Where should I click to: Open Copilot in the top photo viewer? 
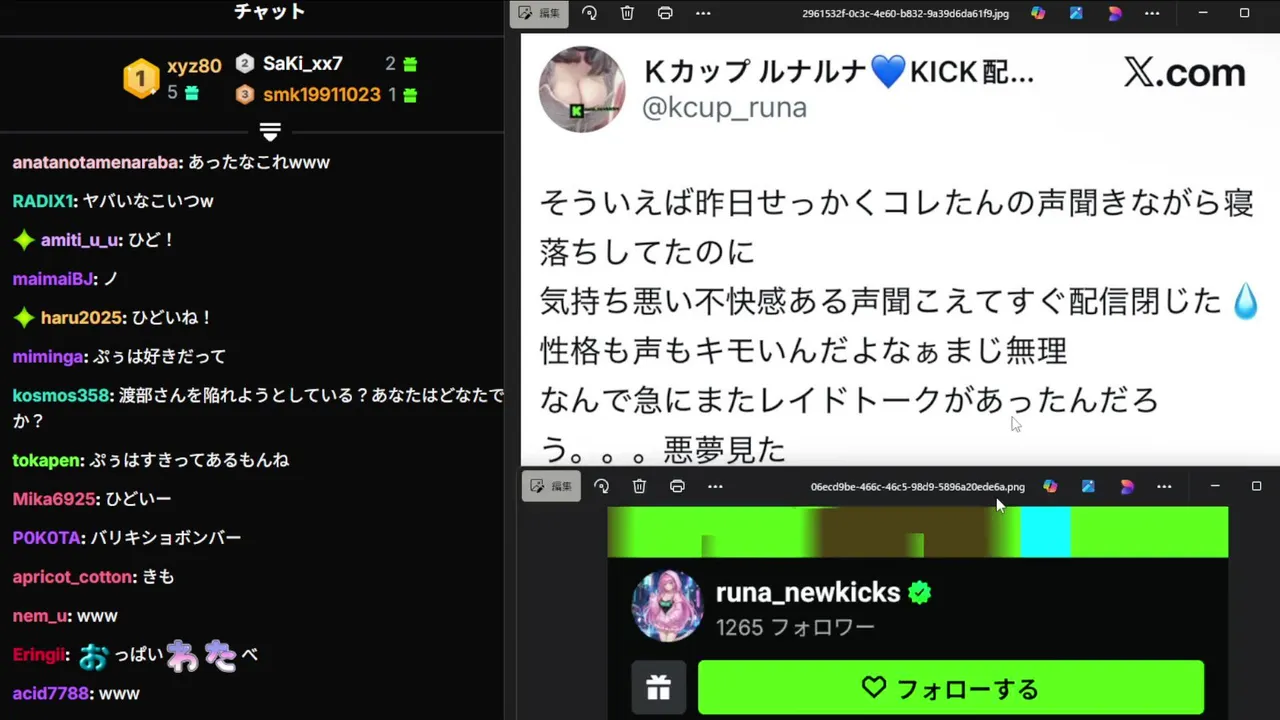[x=1038, y=13]
